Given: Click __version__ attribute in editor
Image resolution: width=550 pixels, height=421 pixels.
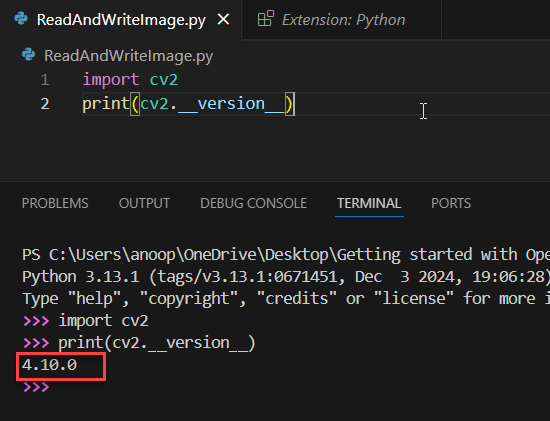Looking at the screenshot, I should point(231,104).
